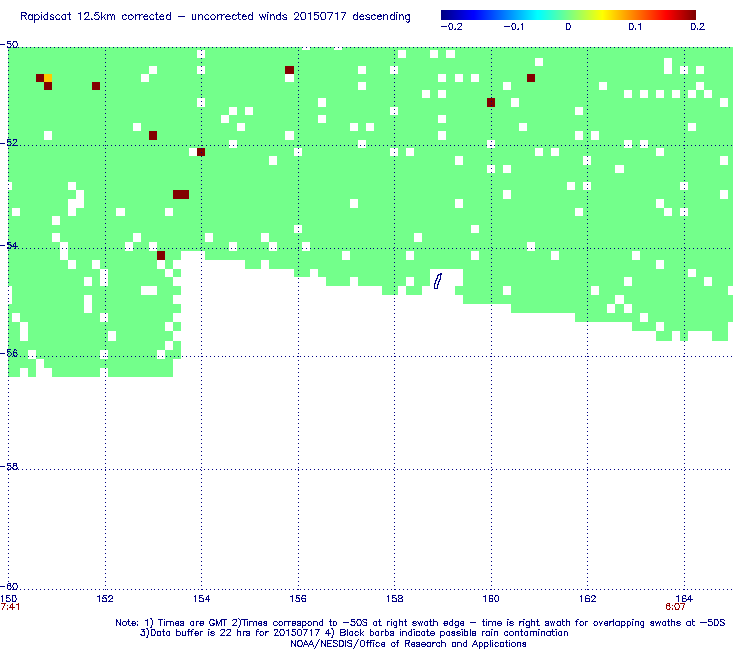This screenshot has height=650, width=740.
Task: Click the Note line about GMT times
Action: [x=420, y=623]
